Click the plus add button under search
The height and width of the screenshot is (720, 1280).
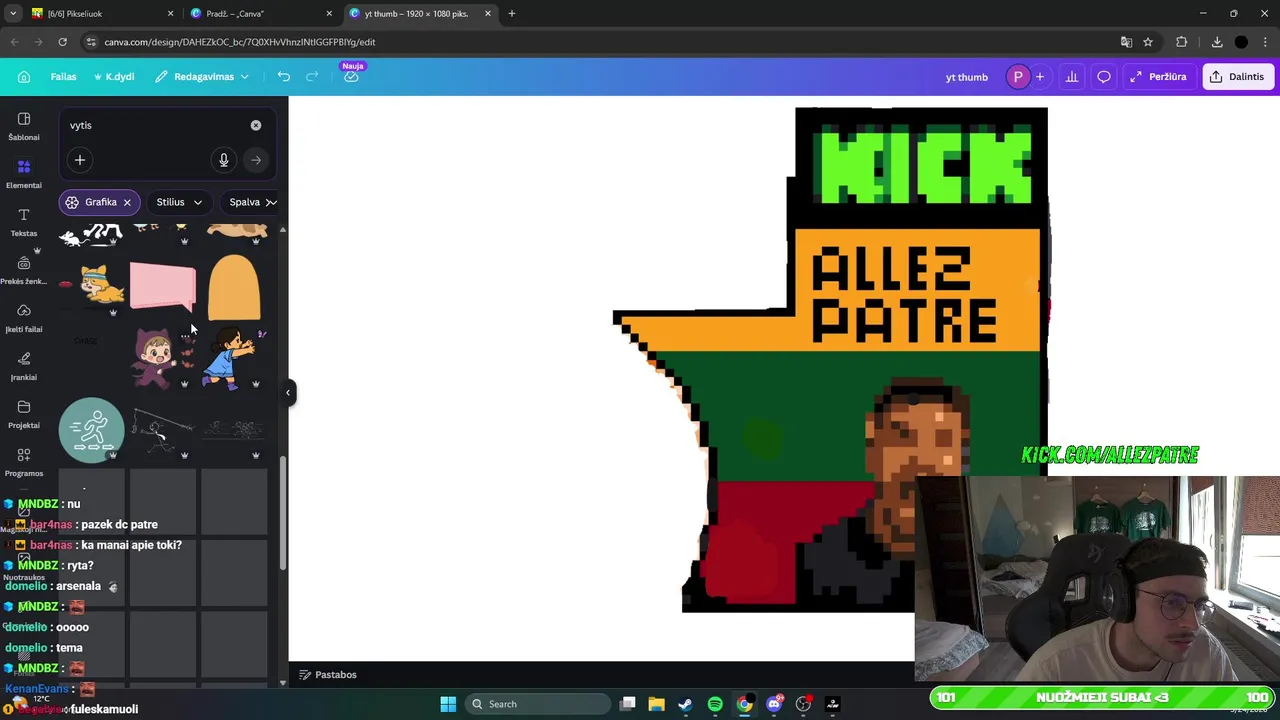(80, 160)
